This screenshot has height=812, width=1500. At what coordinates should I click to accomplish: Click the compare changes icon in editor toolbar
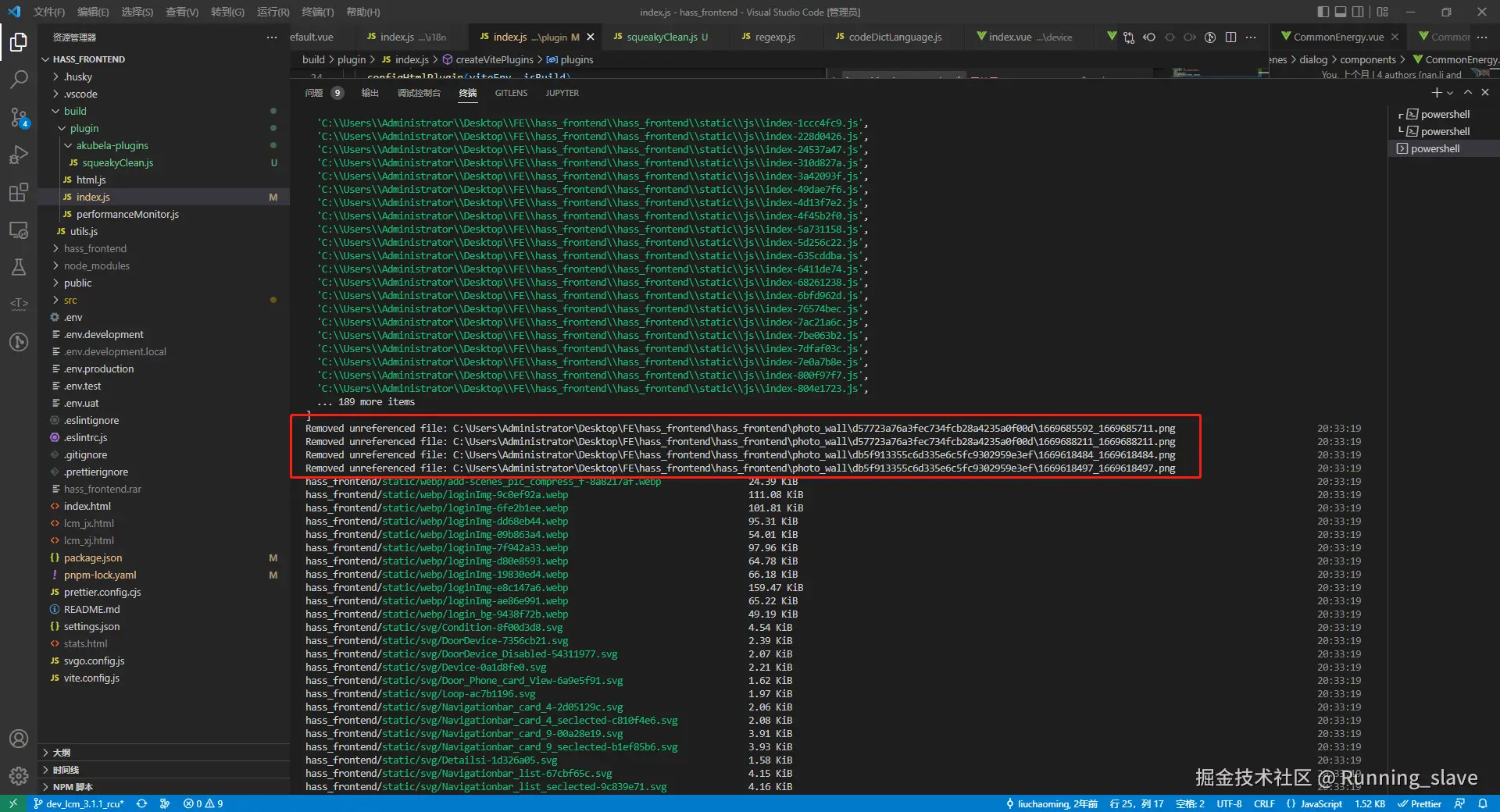[1129, 37]
